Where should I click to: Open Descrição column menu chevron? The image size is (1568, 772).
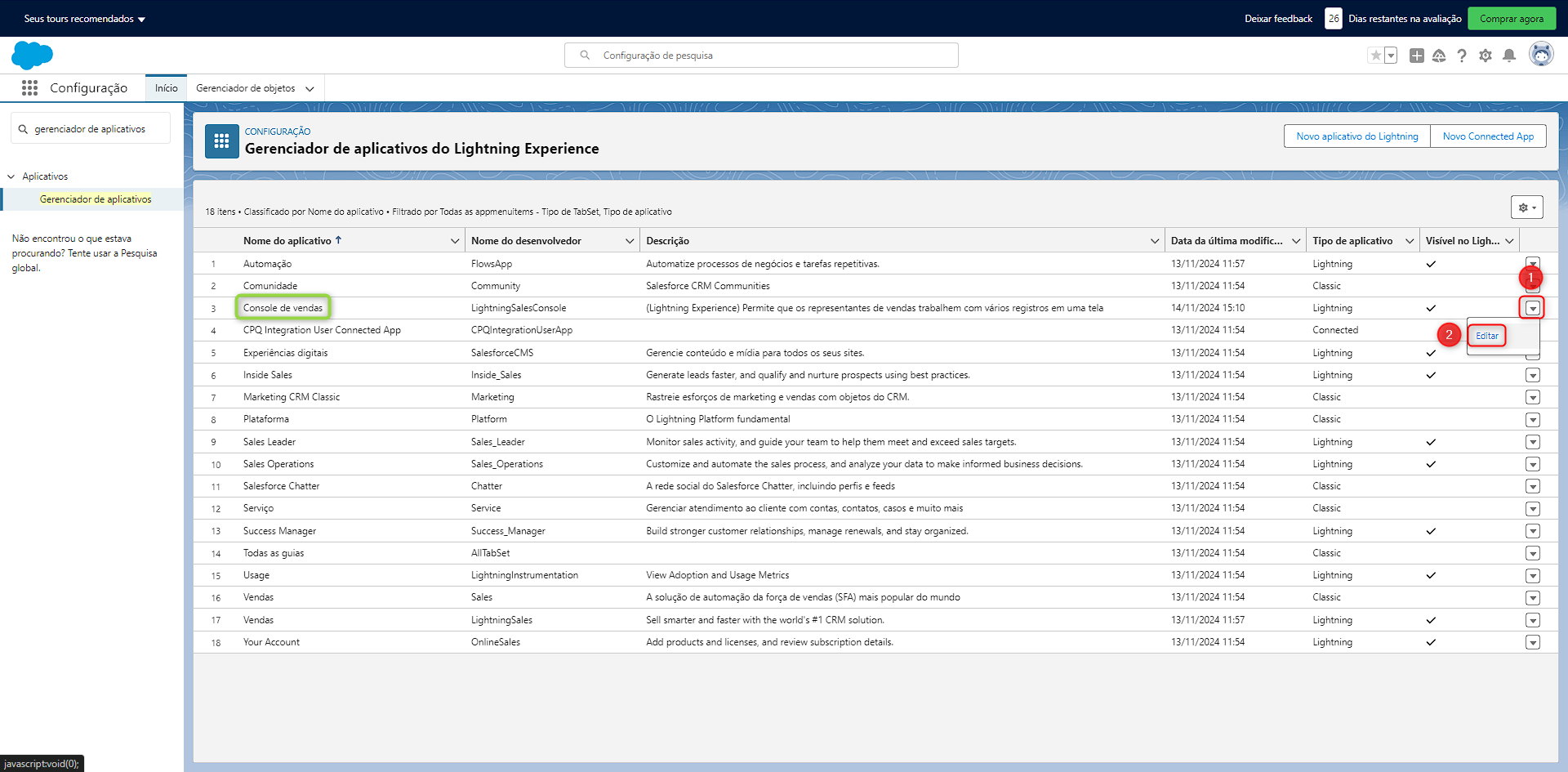point(1155,241)
